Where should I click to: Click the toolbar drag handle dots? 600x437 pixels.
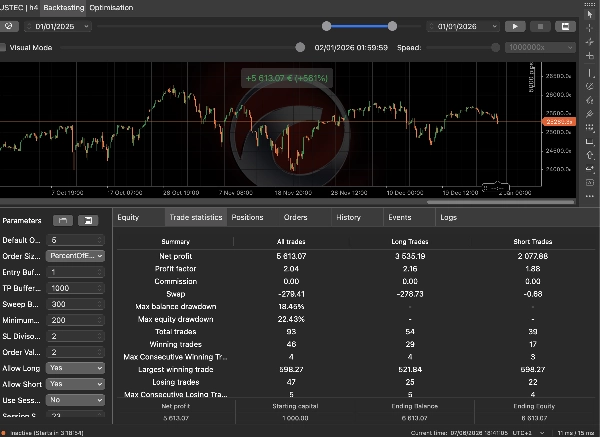(x=590, y=4)
